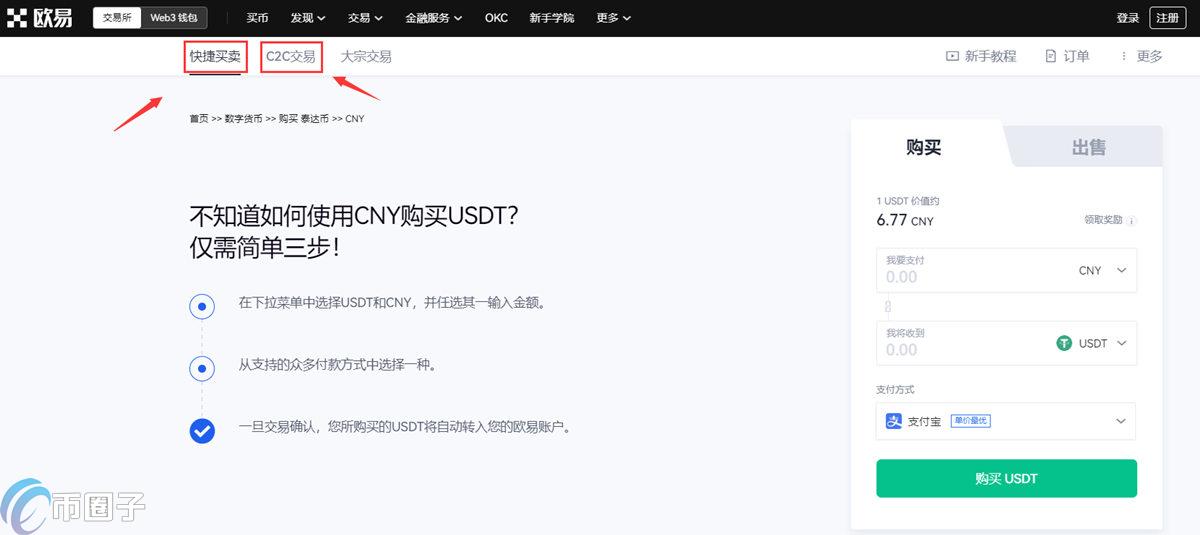Click the green USDT Tether icon
The width and height of the screenshot is (1200, 535).
click(x=1064, y=343)
